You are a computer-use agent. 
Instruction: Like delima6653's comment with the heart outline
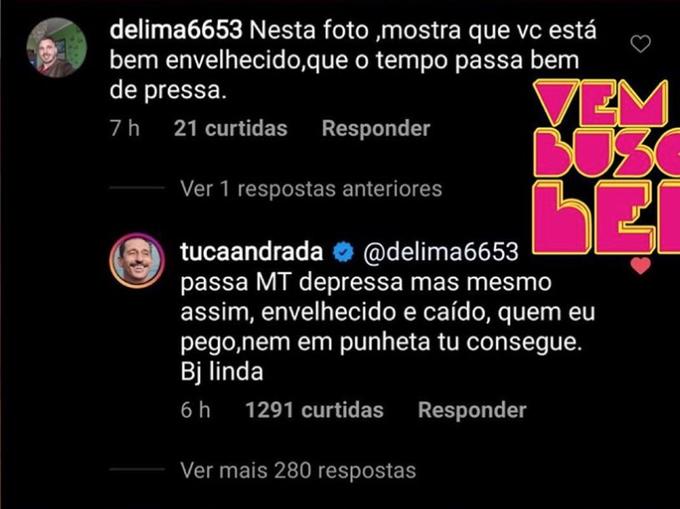(x=641, y=44)
